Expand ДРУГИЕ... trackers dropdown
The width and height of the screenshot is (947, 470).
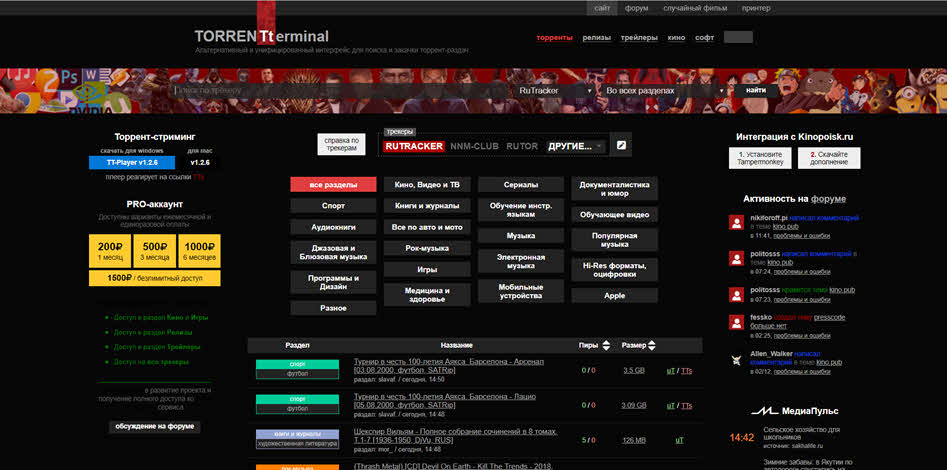tap(575, 146)
